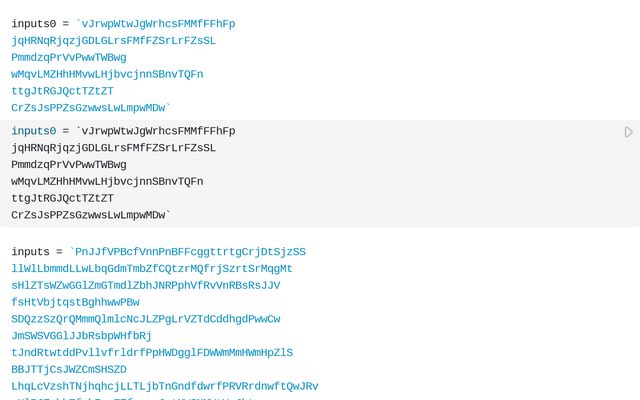
Task: Click the inputs variable name in lower cell
Action: (x=30, y=252)
